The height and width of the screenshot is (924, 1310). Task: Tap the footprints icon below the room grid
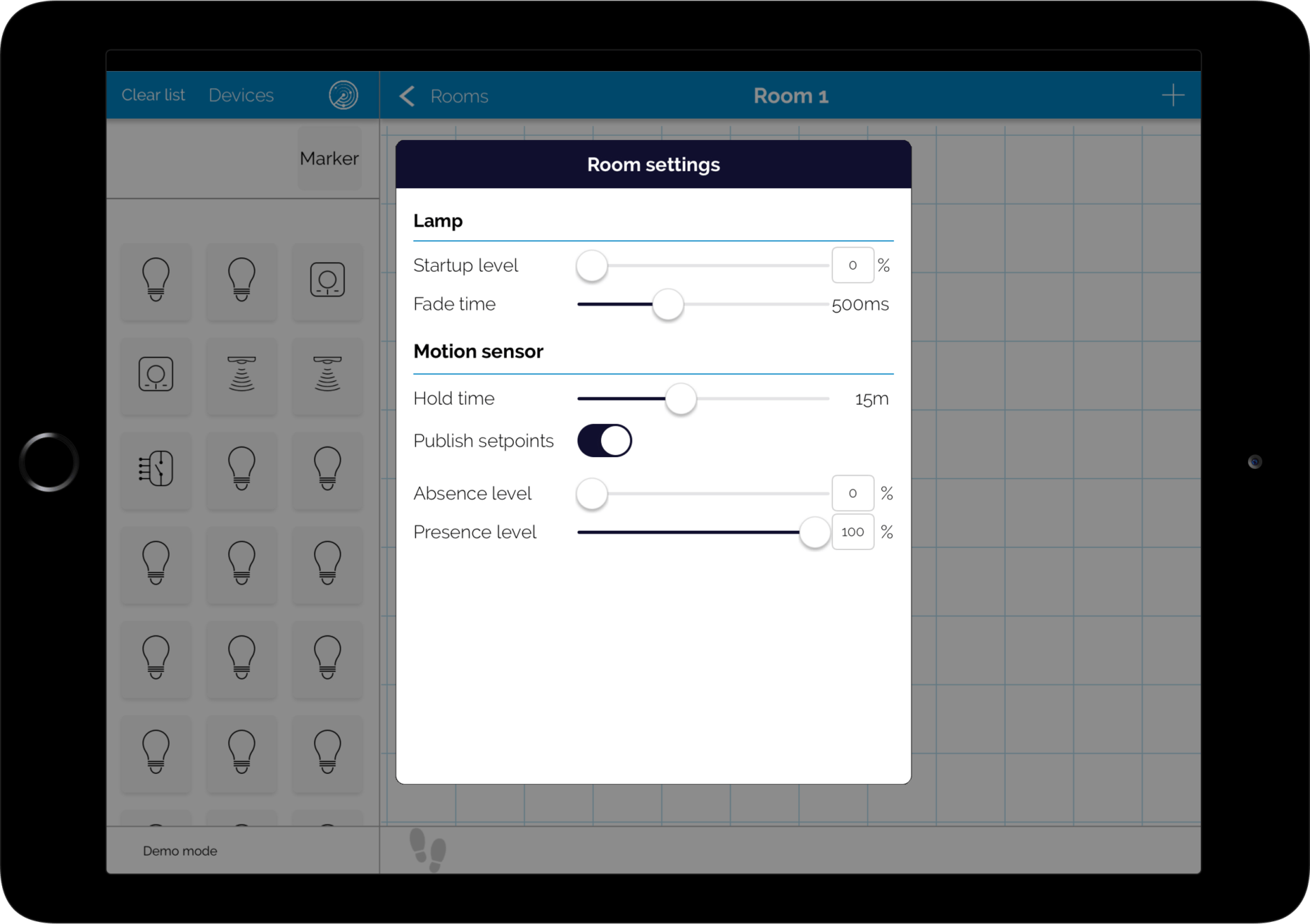tap(428, 850)
